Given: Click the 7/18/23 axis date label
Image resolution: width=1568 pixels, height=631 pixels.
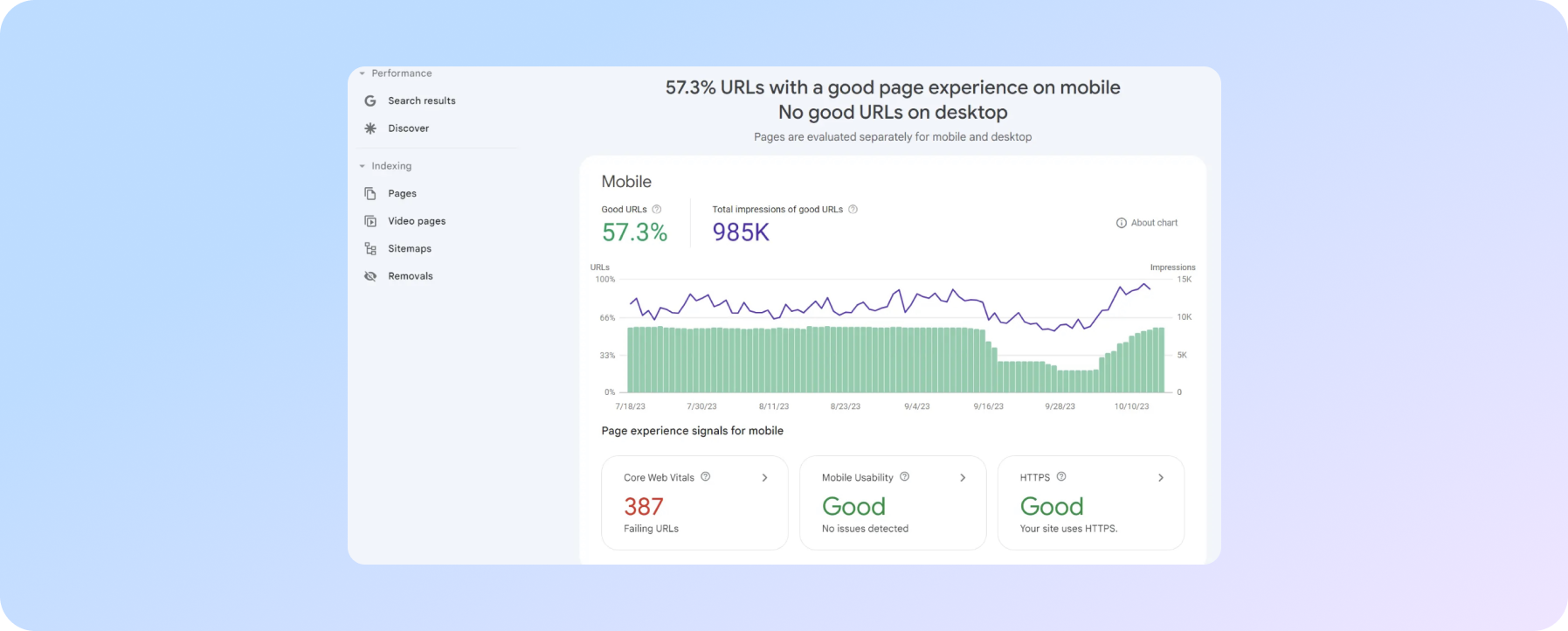Looking at the screenshot, I should [630, 406].
